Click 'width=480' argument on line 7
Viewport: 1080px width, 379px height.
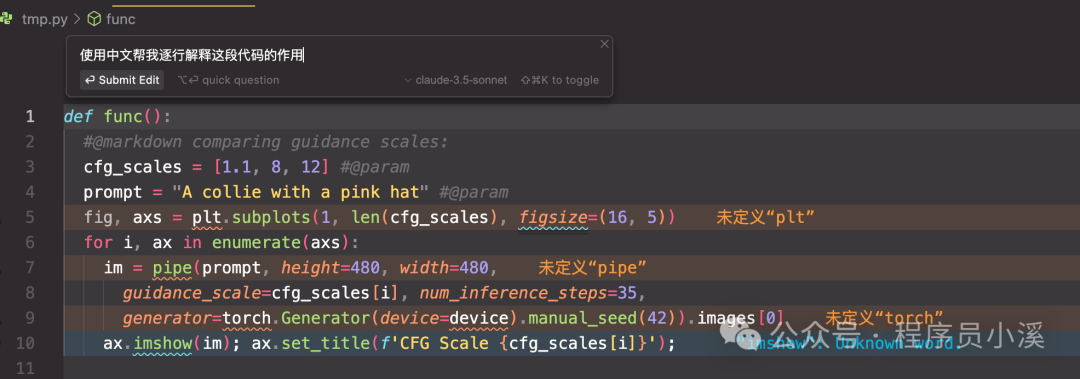tap(444, 268)
